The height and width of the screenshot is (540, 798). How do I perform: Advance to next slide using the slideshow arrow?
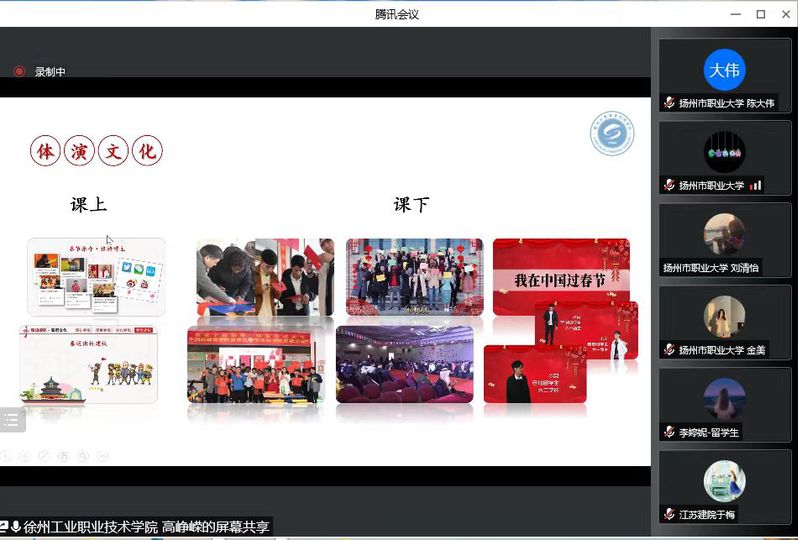[x=24, y=456]
